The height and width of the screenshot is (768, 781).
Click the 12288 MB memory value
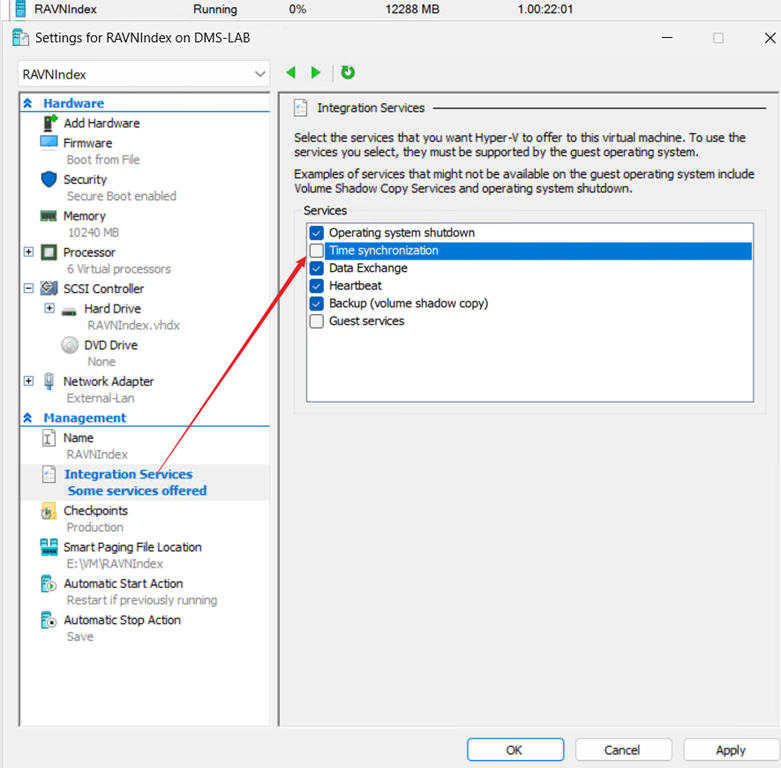[412, 9]
